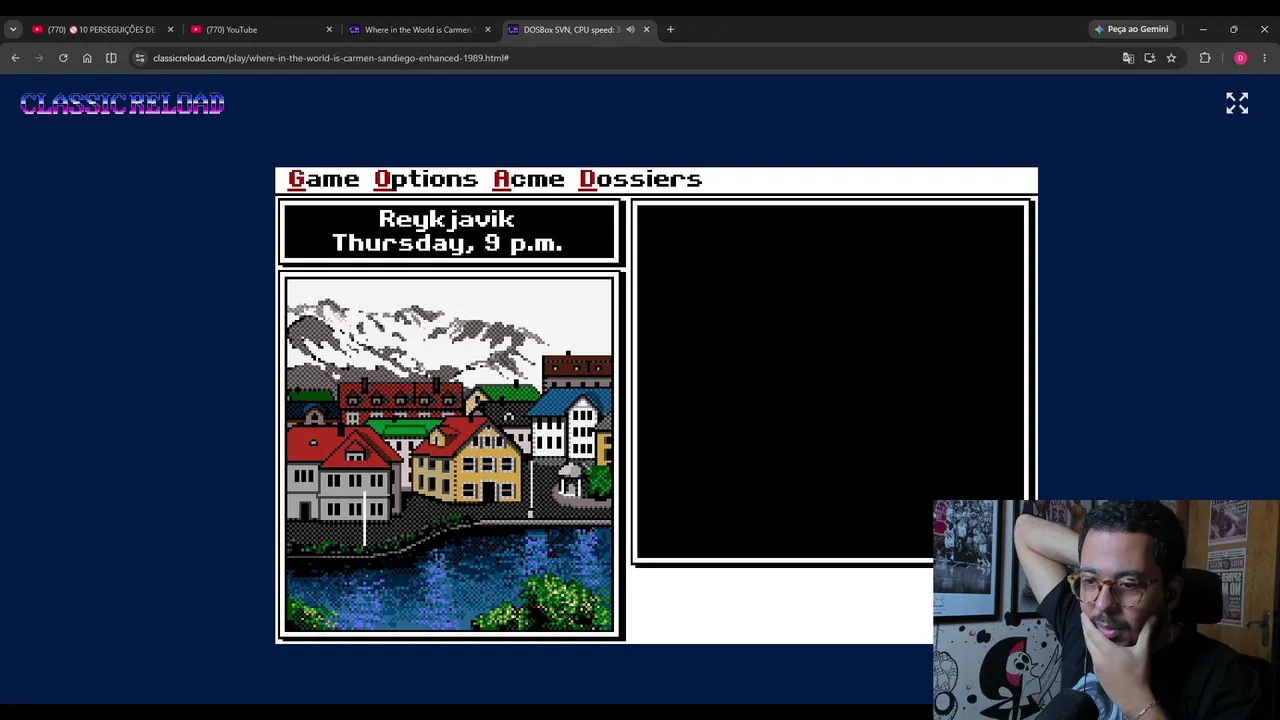This screenshot has width=1280, height=720.
Task: View site information icon in address bar
Action: (140, 58)
